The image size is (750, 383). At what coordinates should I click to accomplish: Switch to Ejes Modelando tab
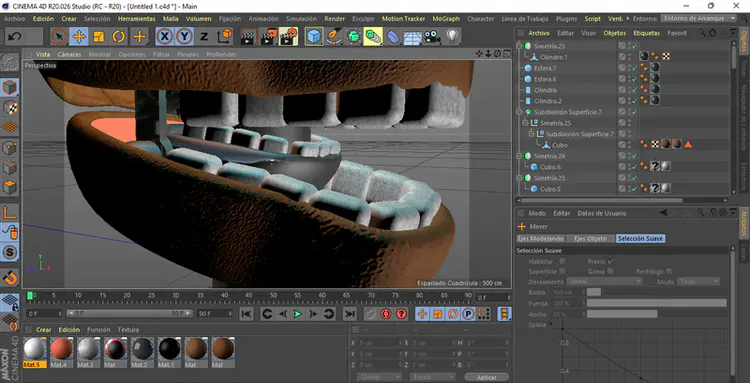click(540, 239)
